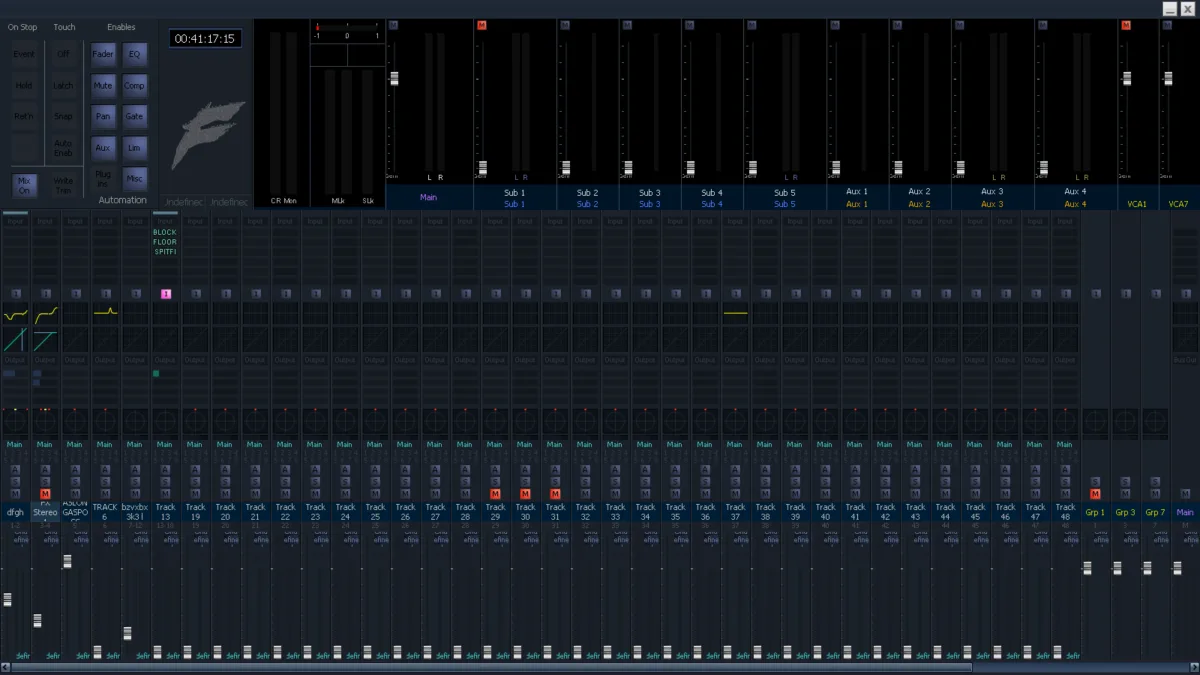
Task: Open the dynamics graph on FX Stereo channel
Action: pos(45,340)
